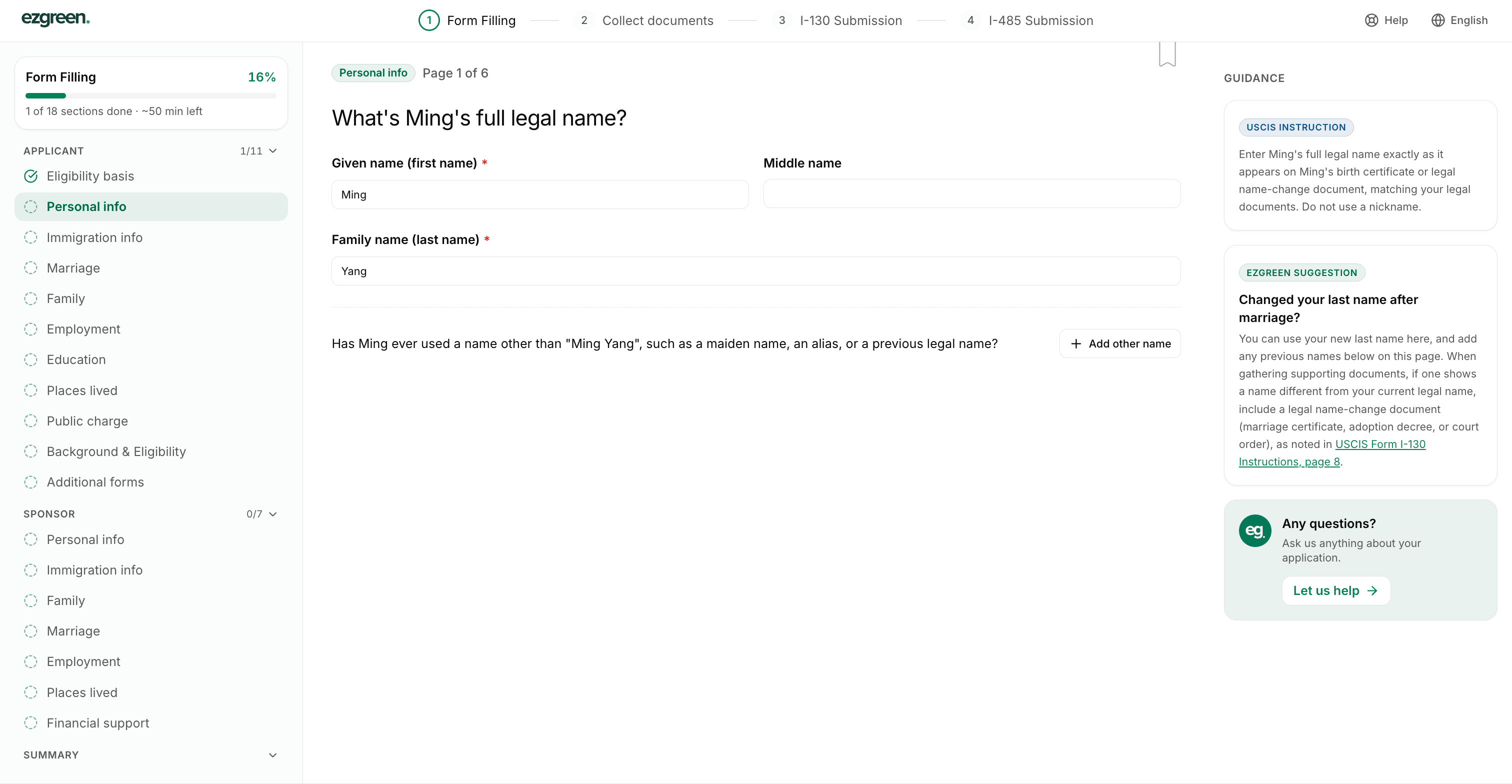
Task: Open applicant Employment section
Action: [x=151, y=329]
